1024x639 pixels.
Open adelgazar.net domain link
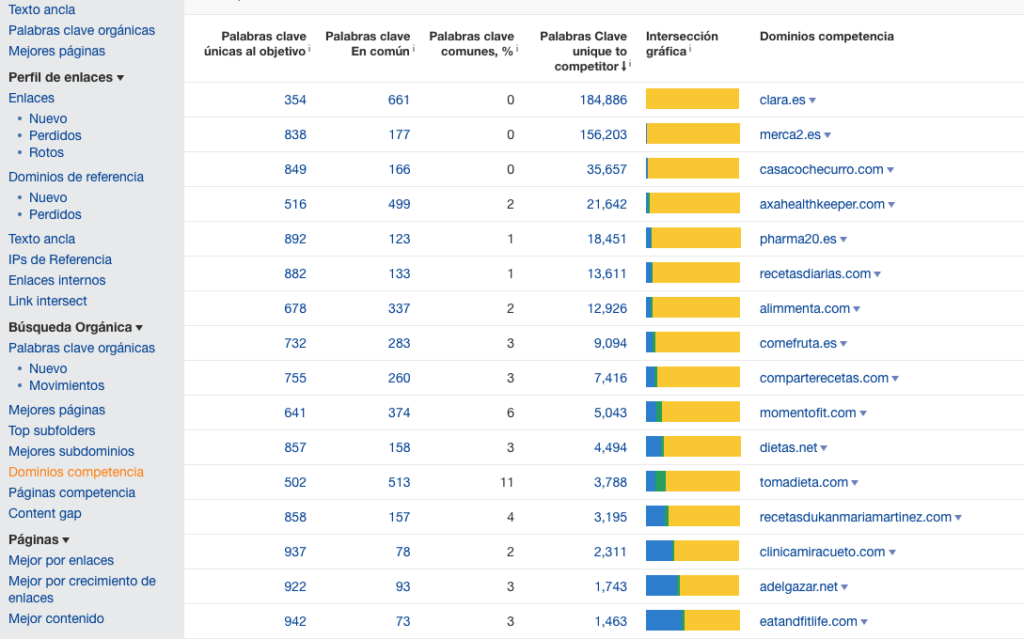[x=798, y=587]
